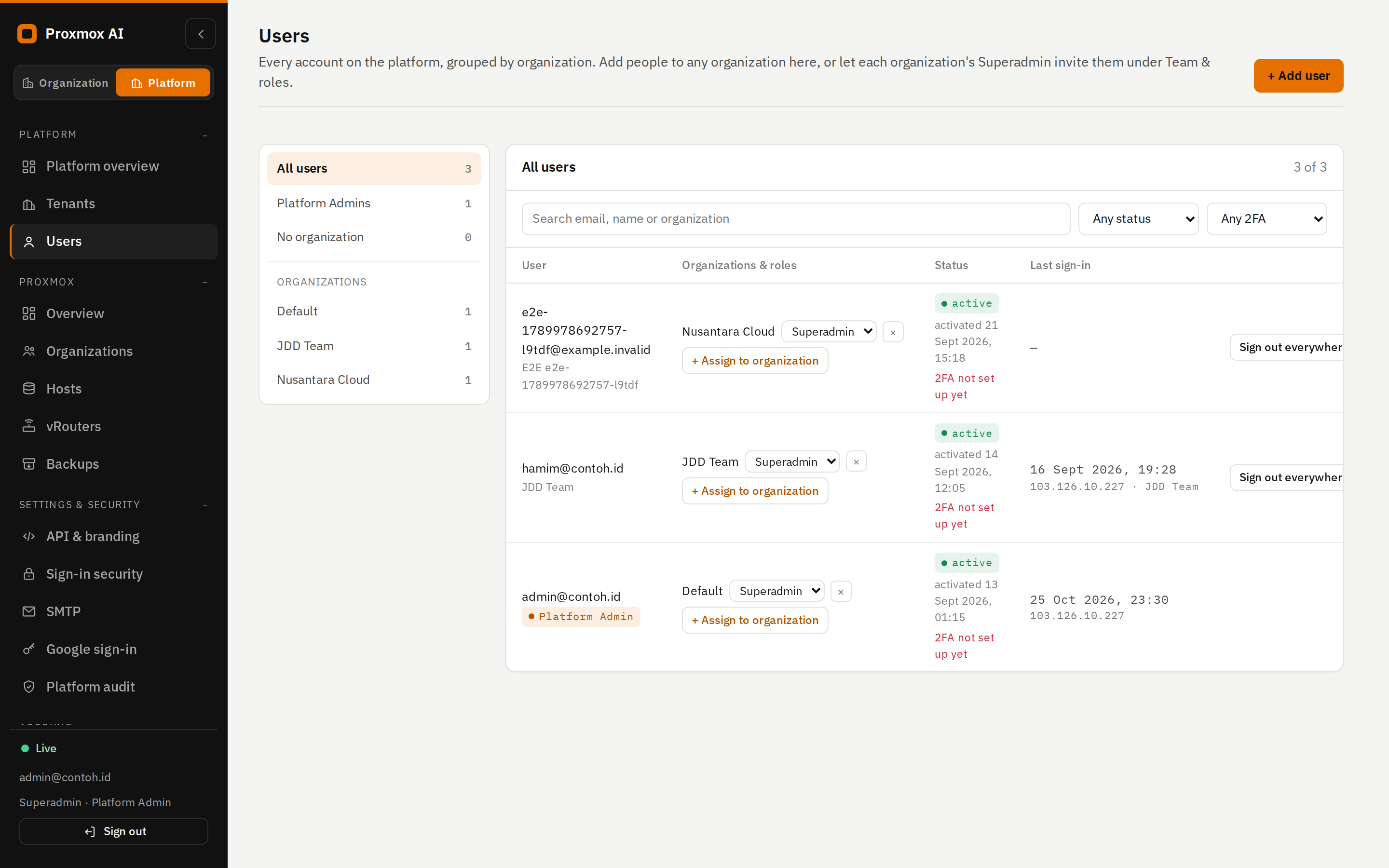
Task: Filter users by JDD Team organization
Action: click(374, 346)
